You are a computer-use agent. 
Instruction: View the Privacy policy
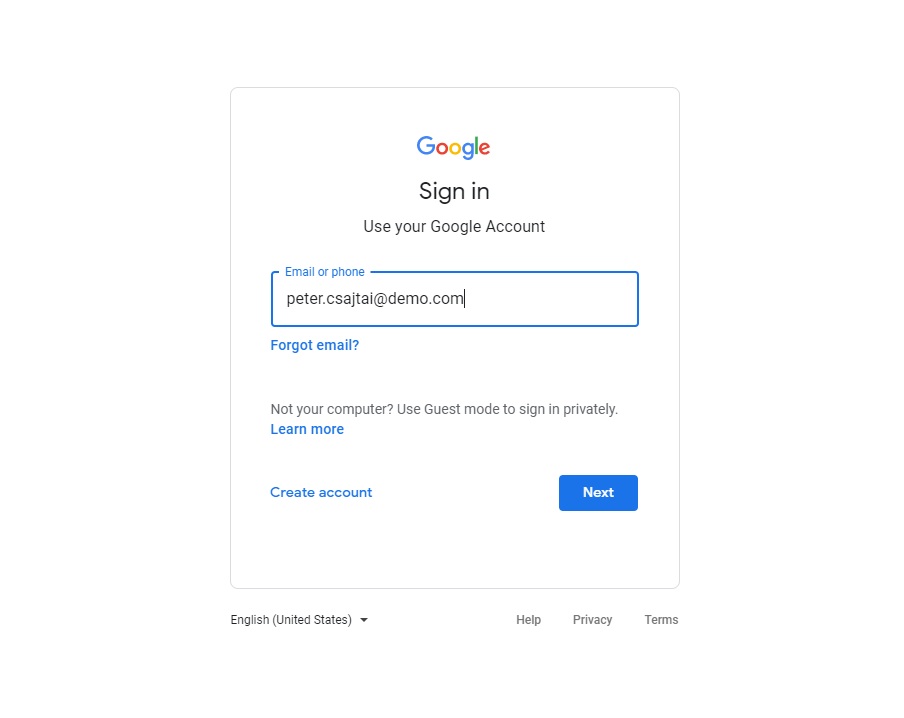coord(592,620)
